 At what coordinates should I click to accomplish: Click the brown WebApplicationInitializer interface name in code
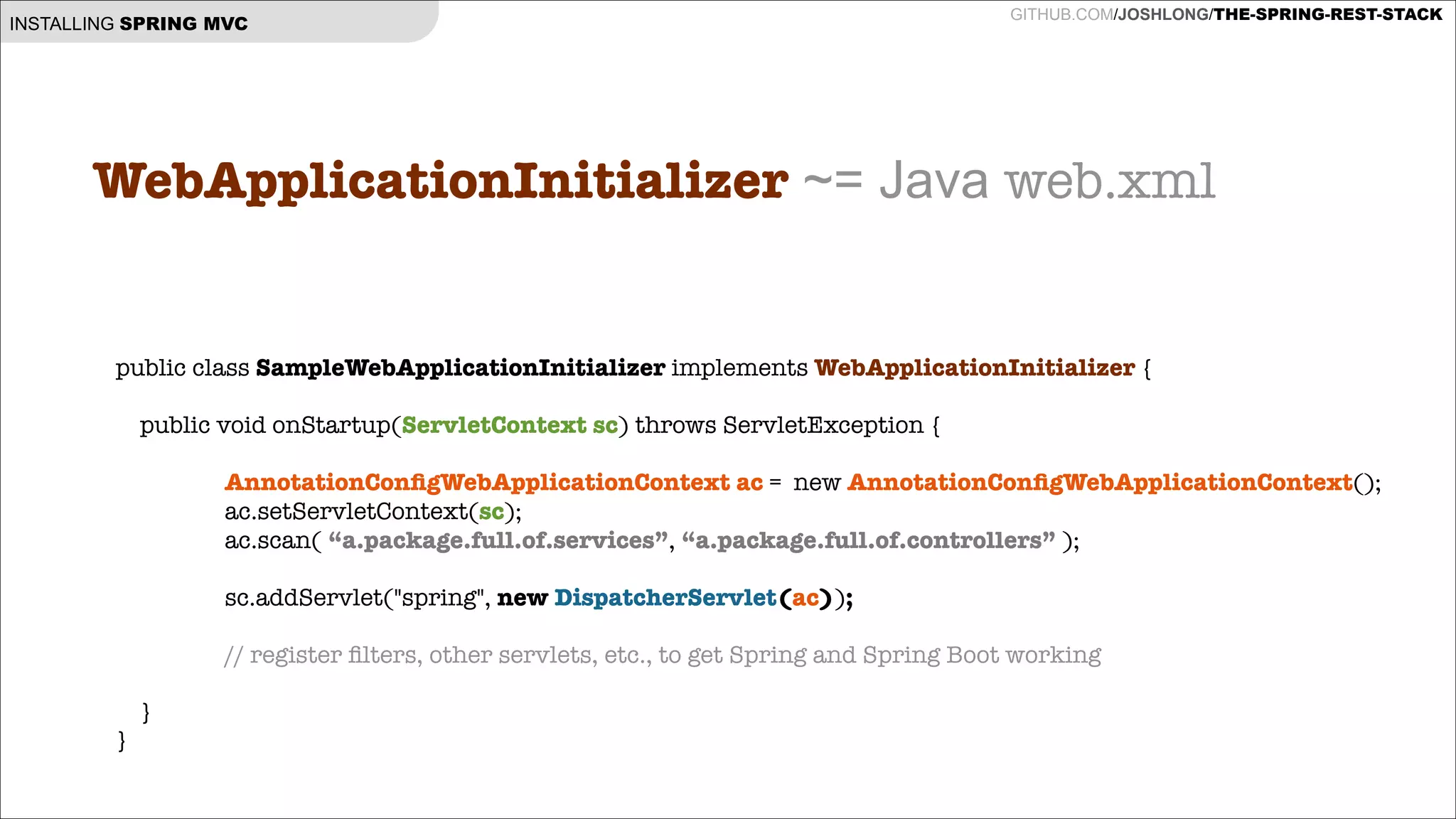point(974,368)
